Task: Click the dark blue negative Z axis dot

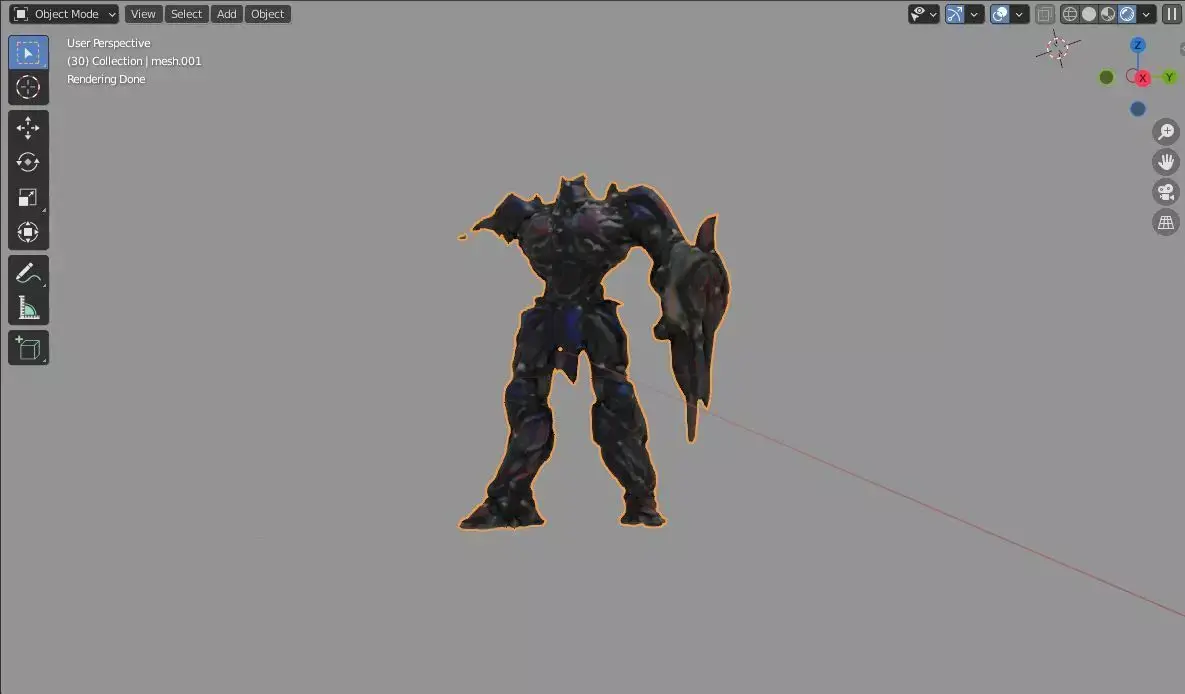Action: [1137, 109]
